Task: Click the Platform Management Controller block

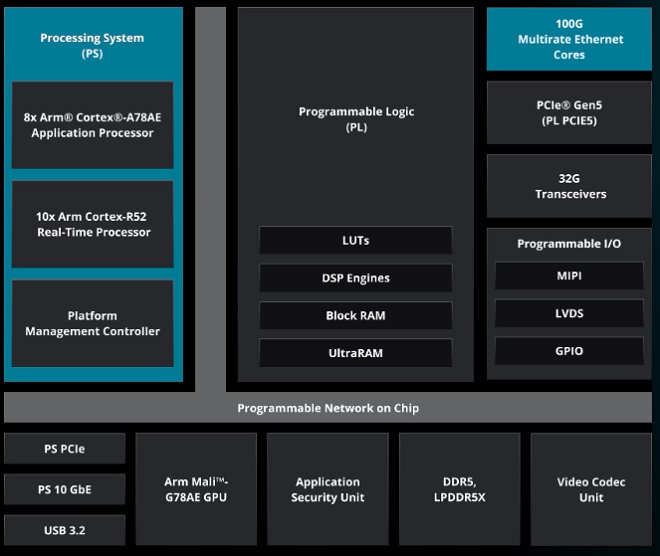Action: coord(93,323)
